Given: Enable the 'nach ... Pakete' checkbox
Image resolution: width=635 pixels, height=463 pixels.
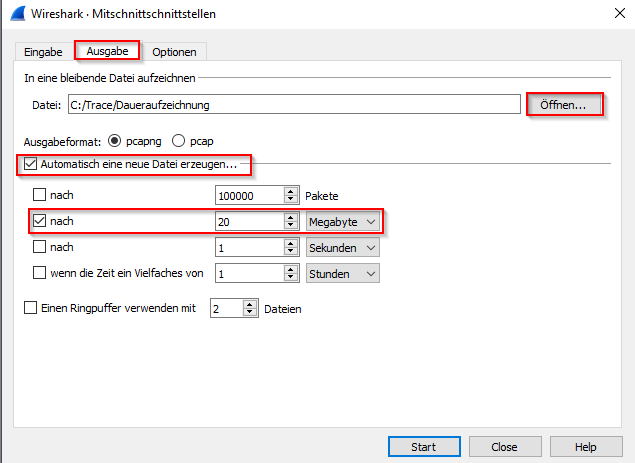Looking at the screenshot, I should tap(40, 194).
